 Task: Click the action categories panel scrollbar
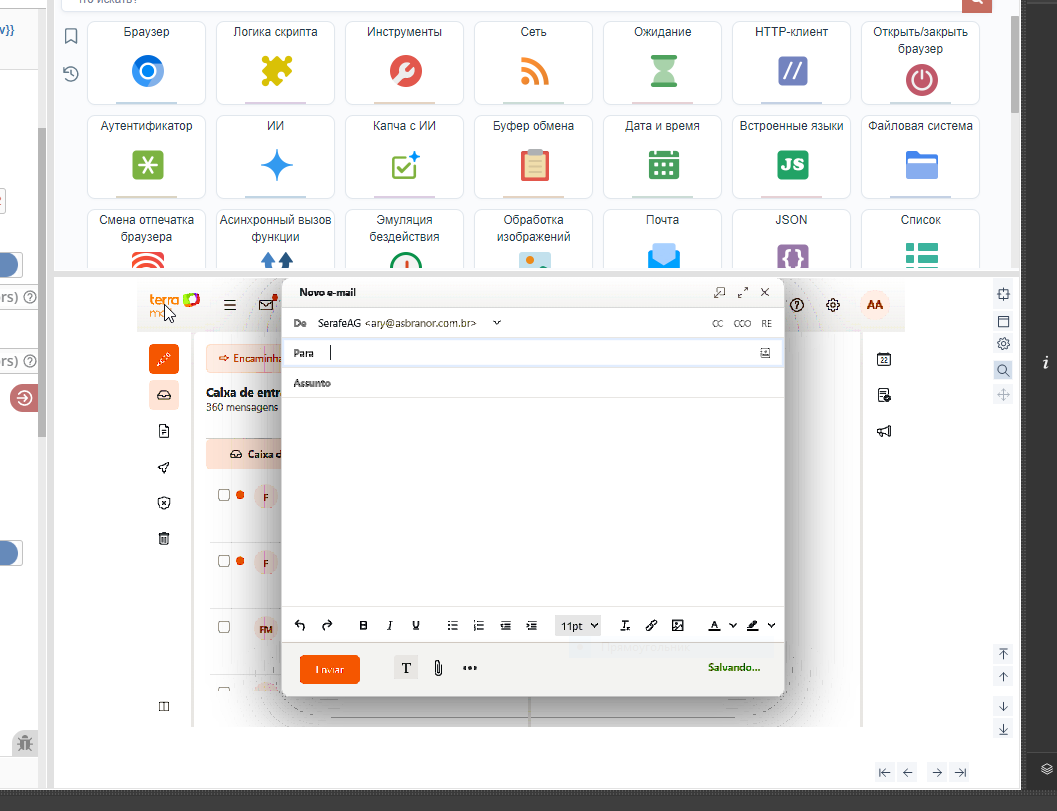(1015, 64)
